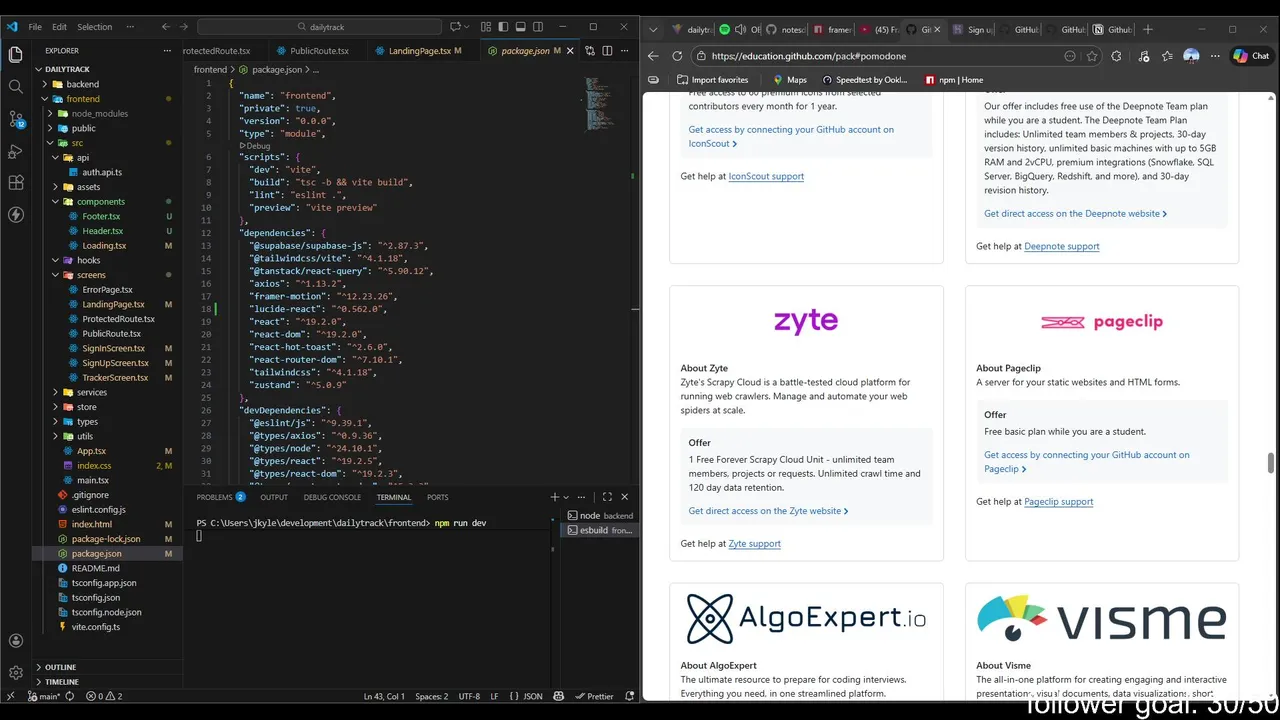Click Get direct access on the Zyte website
Image resolution: width=1280 pixels, height=720 pixels.
(x=768, y=510)
